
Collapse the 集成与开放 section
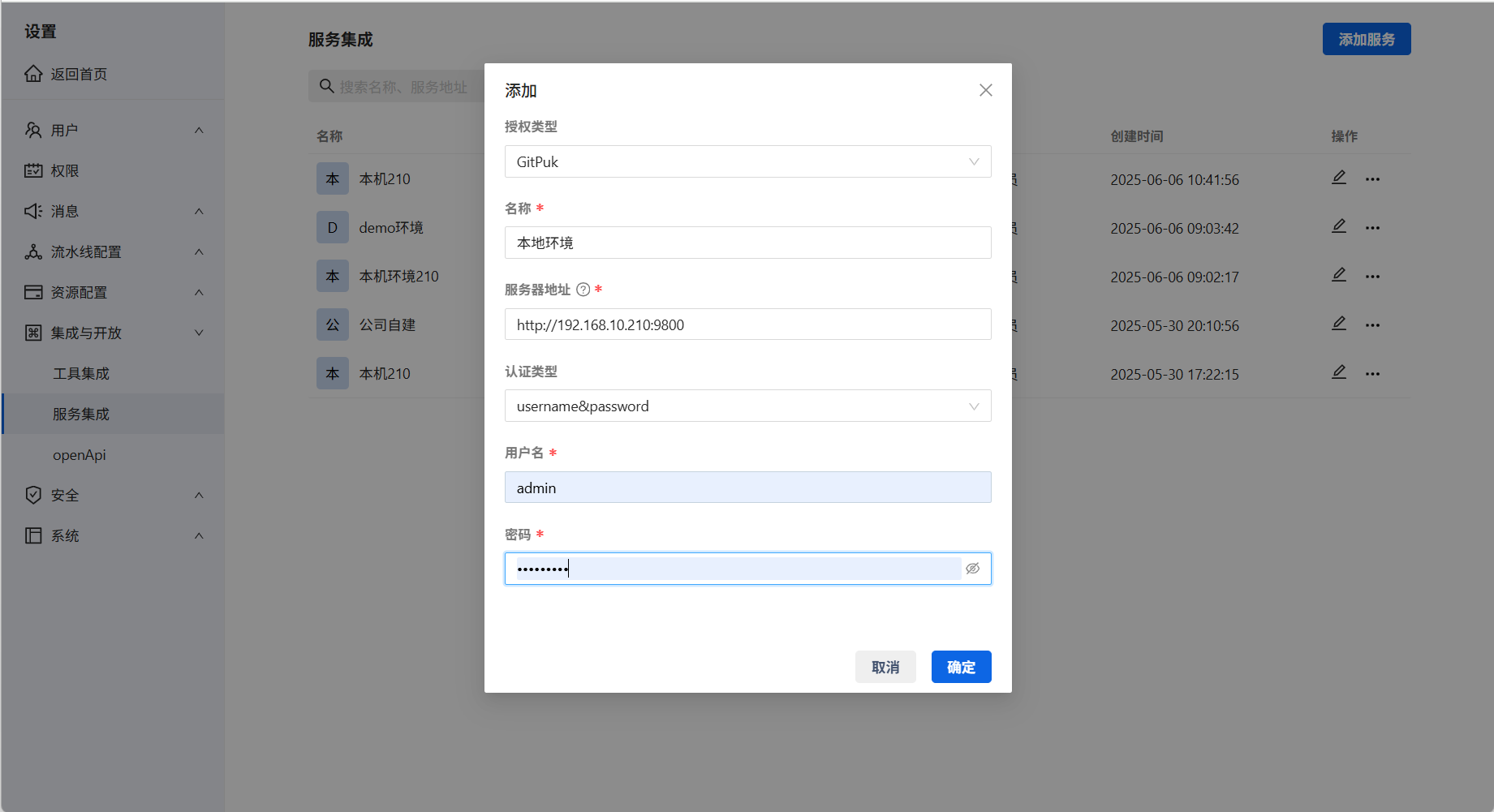click(x=198, y=333)
